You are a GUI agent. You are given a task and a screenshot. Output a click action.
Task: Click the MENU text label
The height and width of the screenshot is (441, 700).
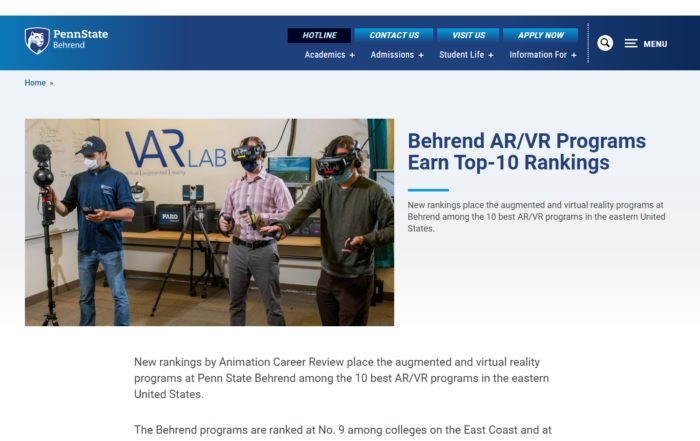coord(655,44)
